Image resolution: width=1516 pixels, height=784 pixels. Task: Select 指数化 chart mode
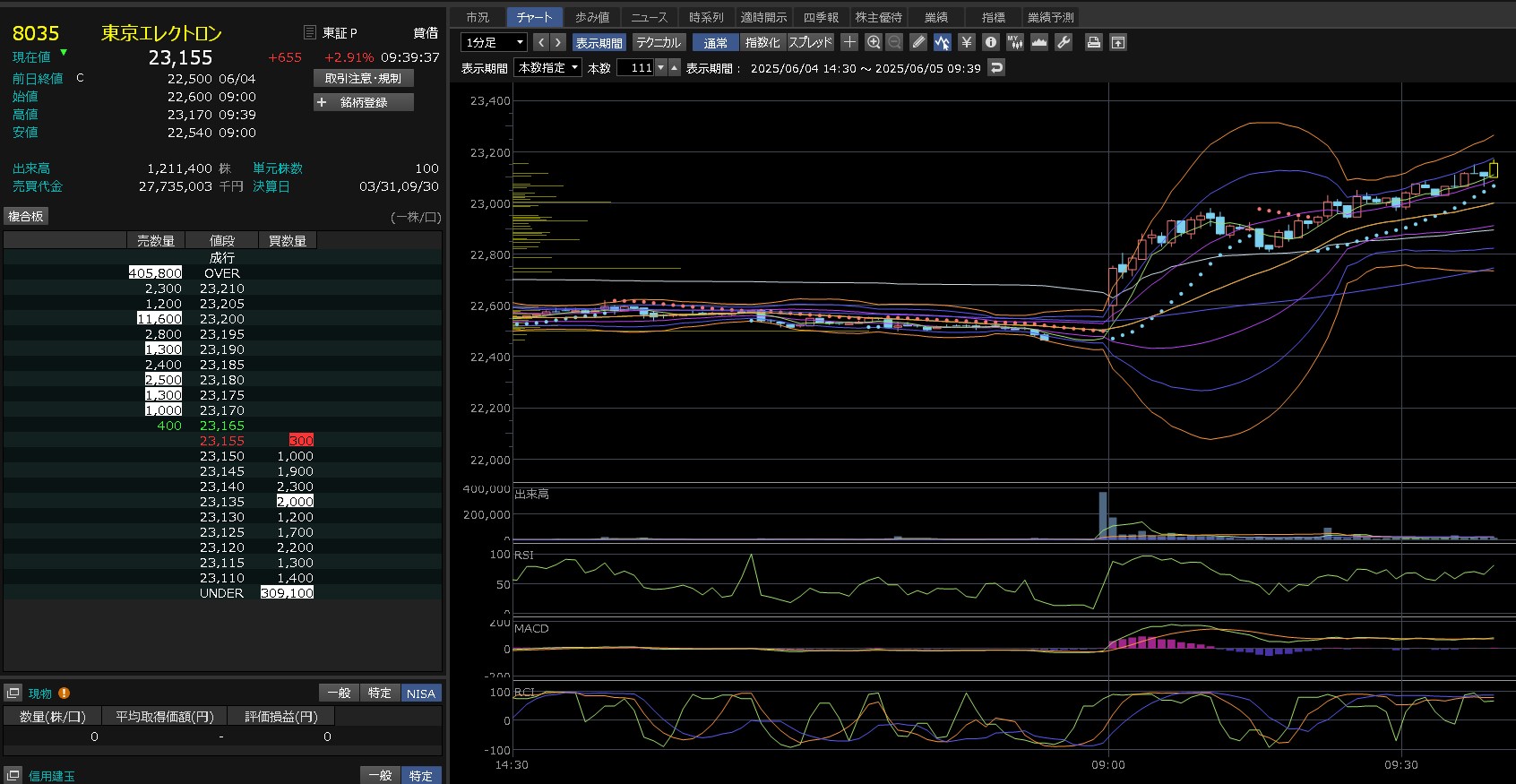[x=762, y=42]
